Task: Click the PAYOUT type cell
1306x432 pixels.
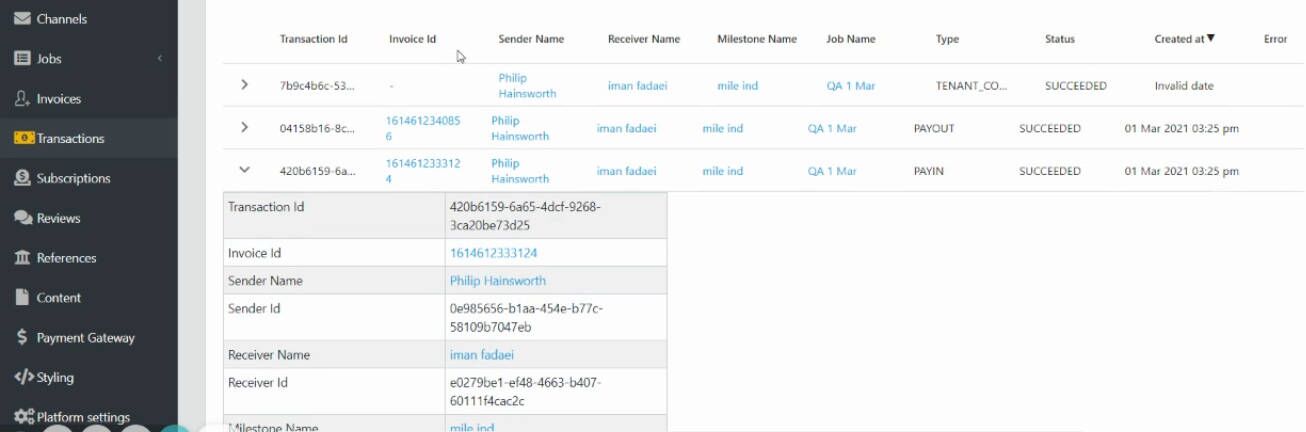Action: 934,129
